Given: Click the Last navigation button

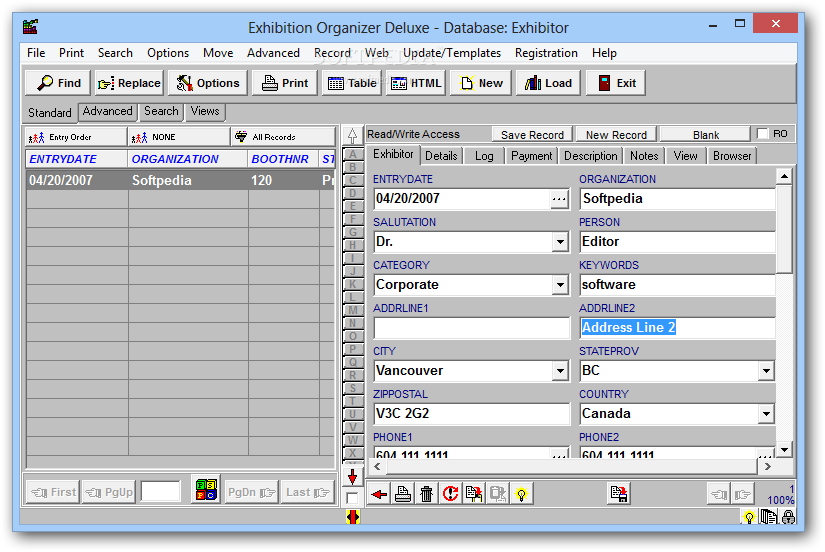Looking at the screenshot, I should [x=308, y=493].
